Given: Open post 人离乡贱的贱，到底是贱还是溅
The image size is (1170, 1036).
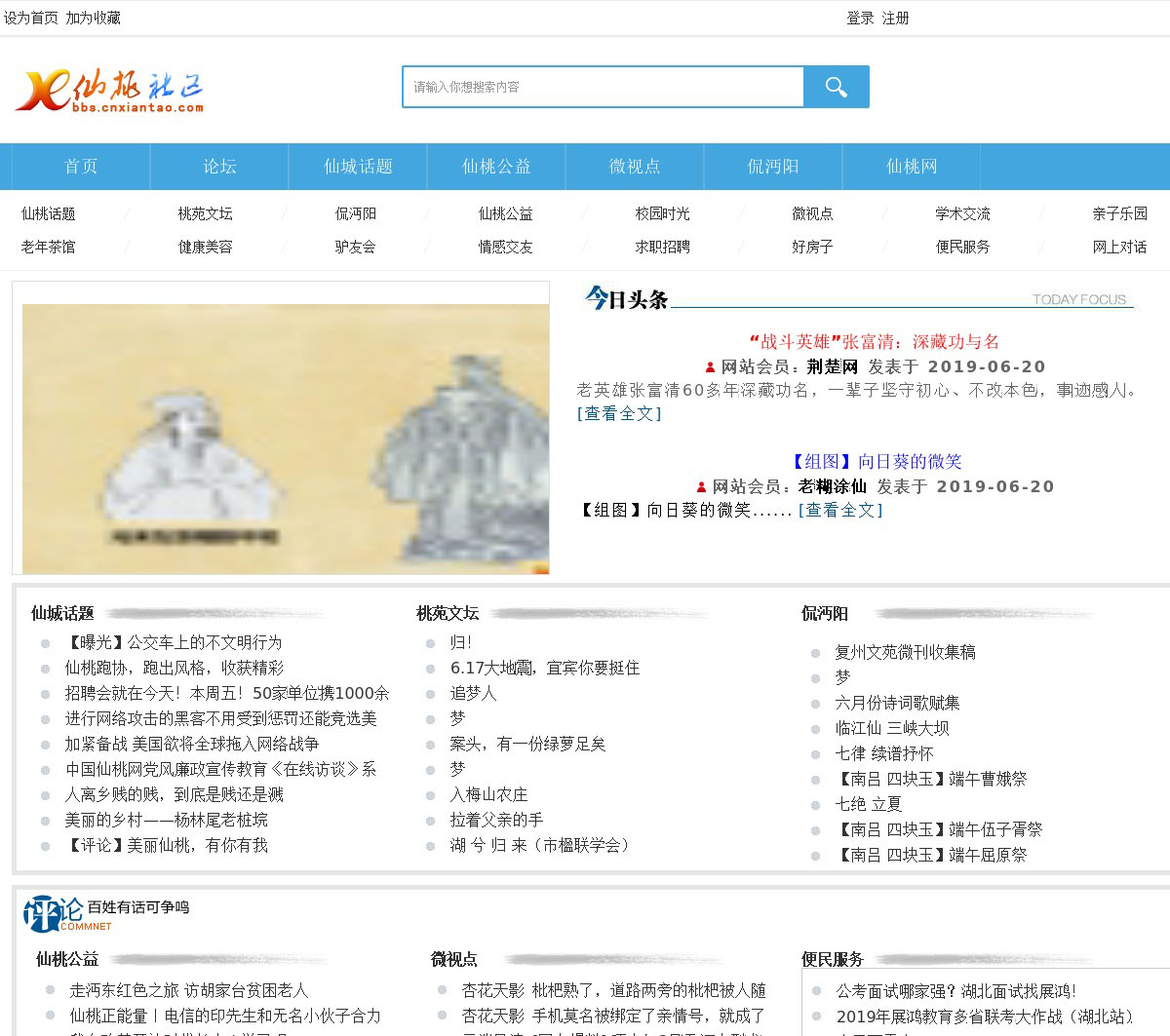Looking at the screenshot, I should pos(175,795).
